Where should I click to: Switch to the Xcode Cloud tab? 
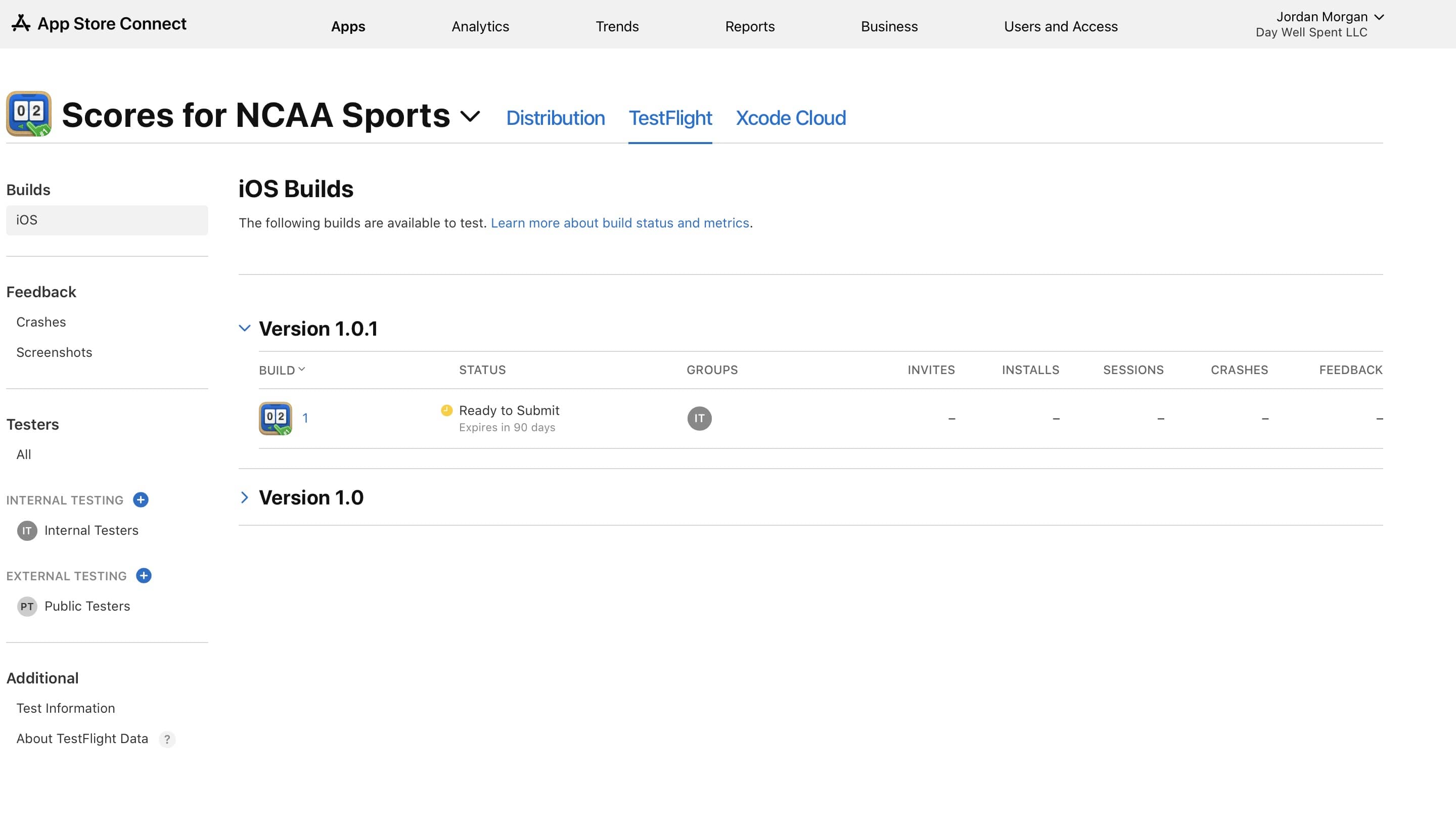click(791, 118)
